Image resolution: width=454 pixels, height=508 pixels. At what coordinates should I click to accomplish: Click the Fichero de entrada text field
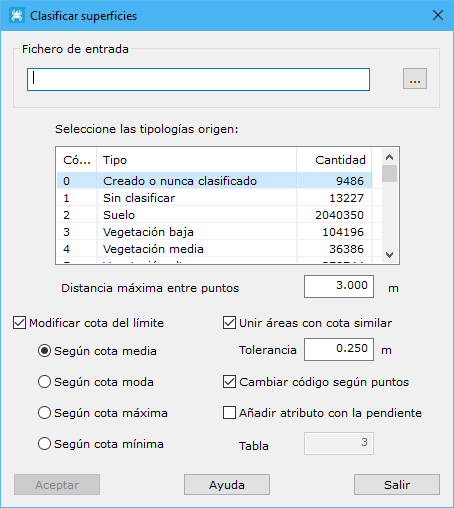coord(198,79)
